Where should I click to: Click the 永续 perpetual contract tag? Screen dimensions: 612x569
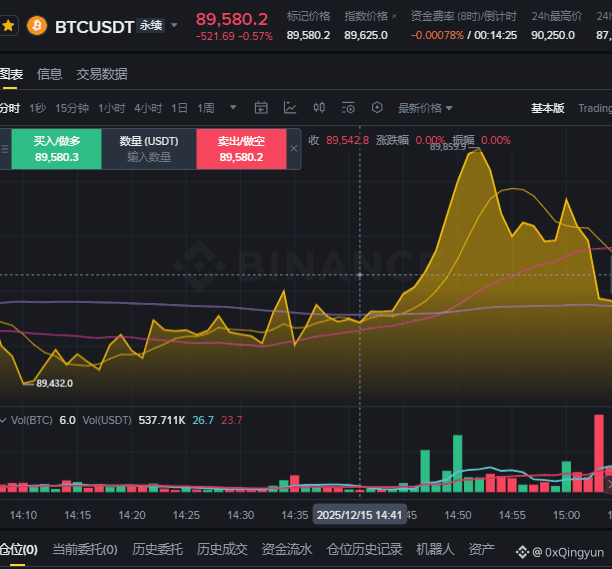pyautogui.click(x=151, y=25)
